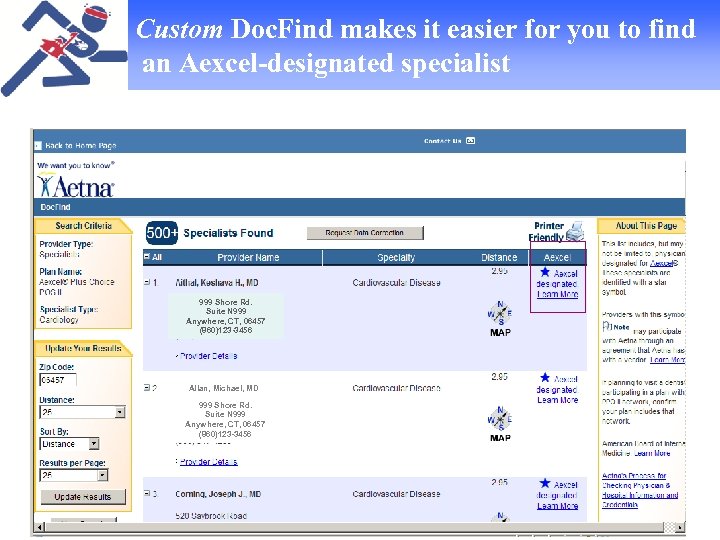Click the Aexcel link in About This Page
The height and width of the screenshot is (540, 720).
click(x=664, y=263)
